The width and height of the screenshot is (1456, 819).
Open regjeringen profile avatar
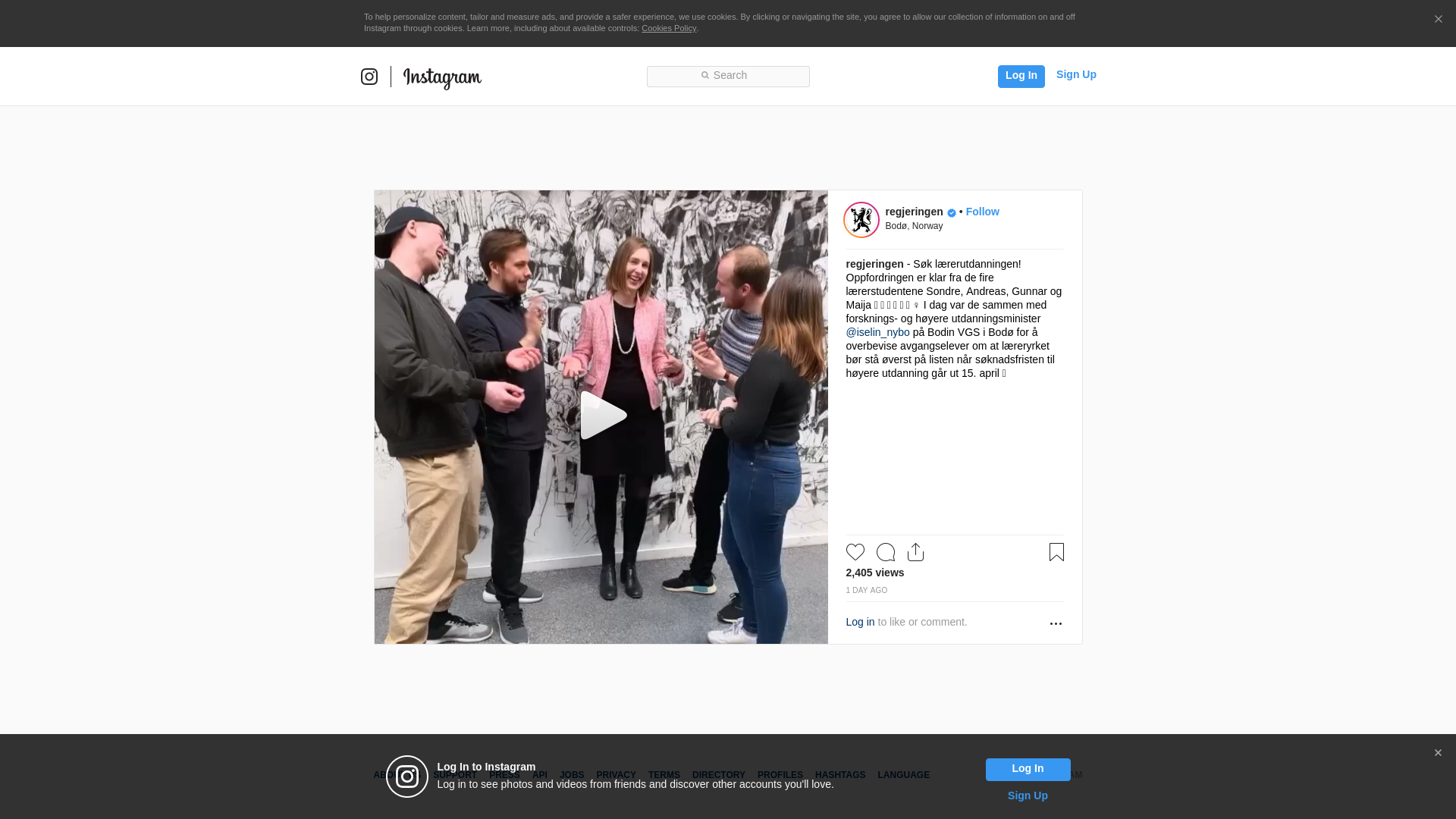tap(861, 220)
